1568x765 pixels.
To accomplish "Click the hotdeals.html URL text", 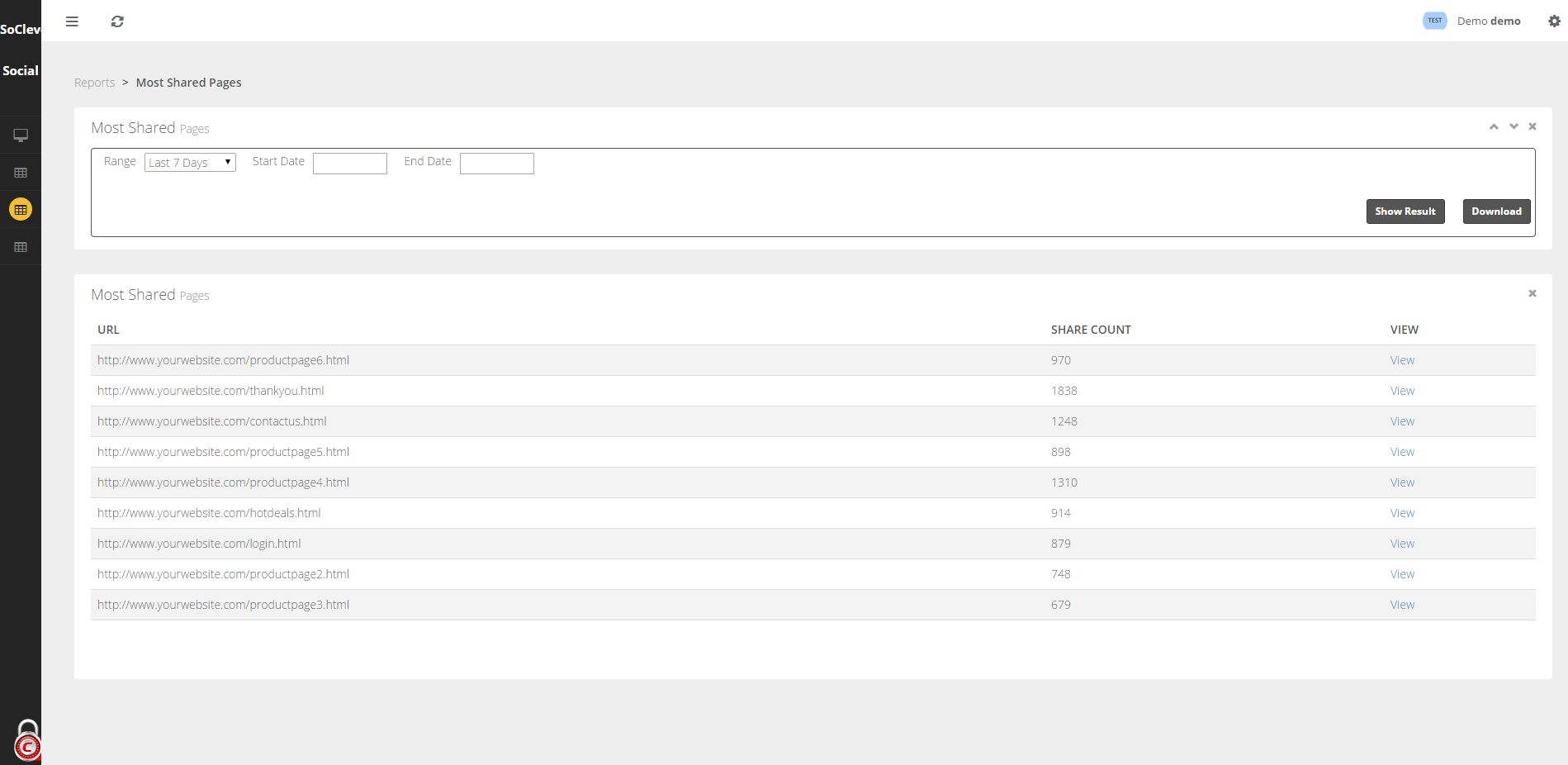I will click(x=209, y=513).
